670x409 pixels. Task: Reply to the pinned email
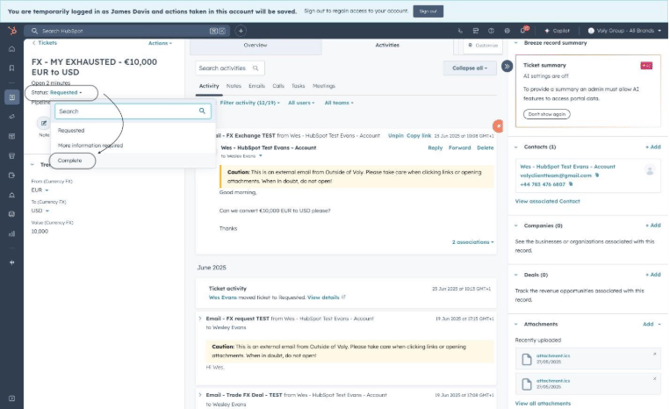[435, 148]
